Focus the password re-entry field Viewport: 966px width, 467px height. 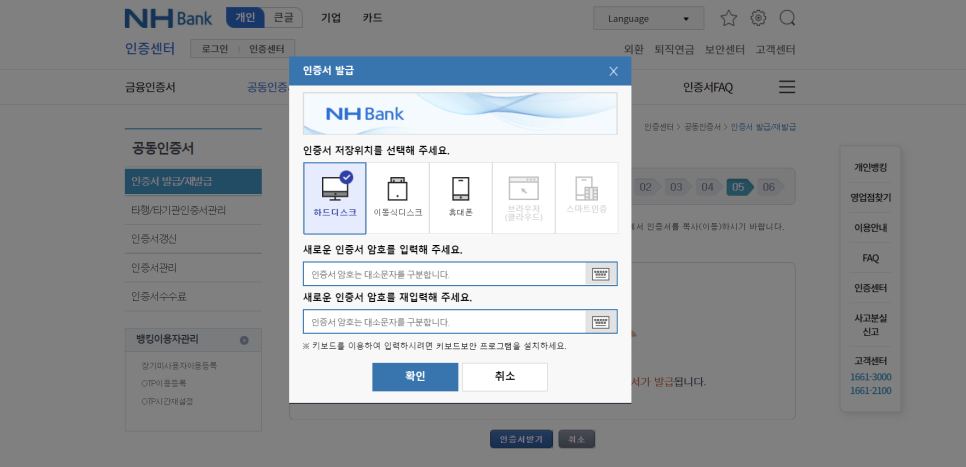[444, 322]
